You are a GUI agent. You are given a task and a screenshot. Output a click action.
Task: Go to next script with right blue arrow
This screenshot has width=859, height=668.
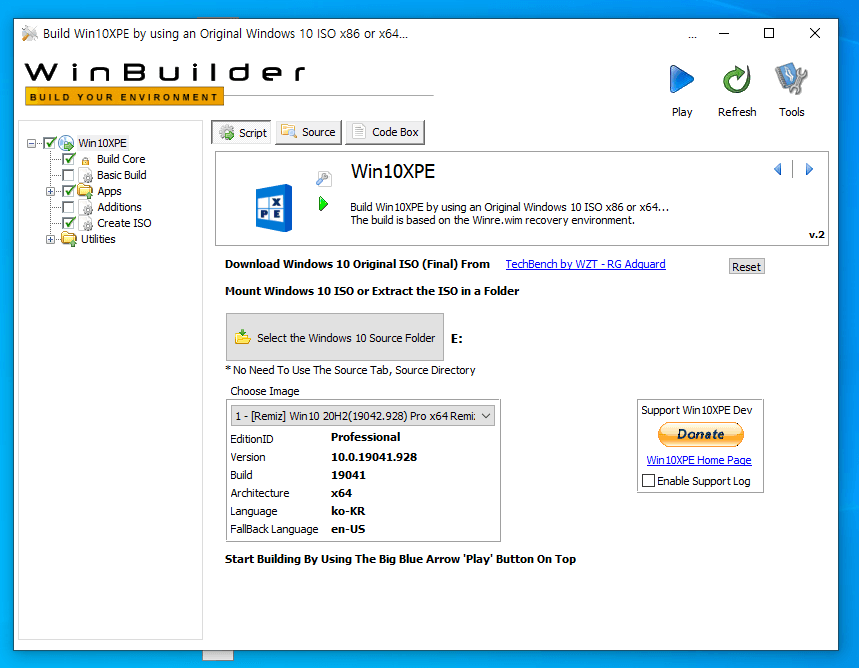point(809,169)
